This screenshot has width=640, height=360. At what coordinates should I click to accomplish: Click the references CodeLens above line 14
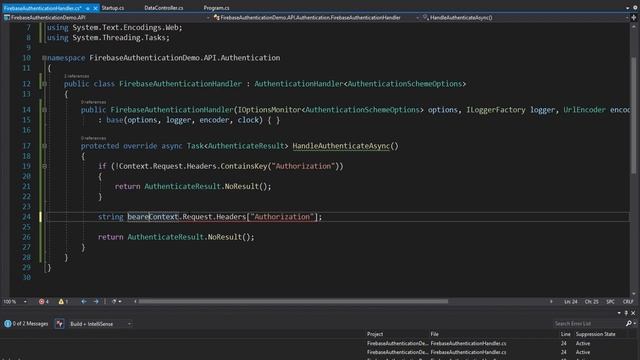[x=93, y=102]
